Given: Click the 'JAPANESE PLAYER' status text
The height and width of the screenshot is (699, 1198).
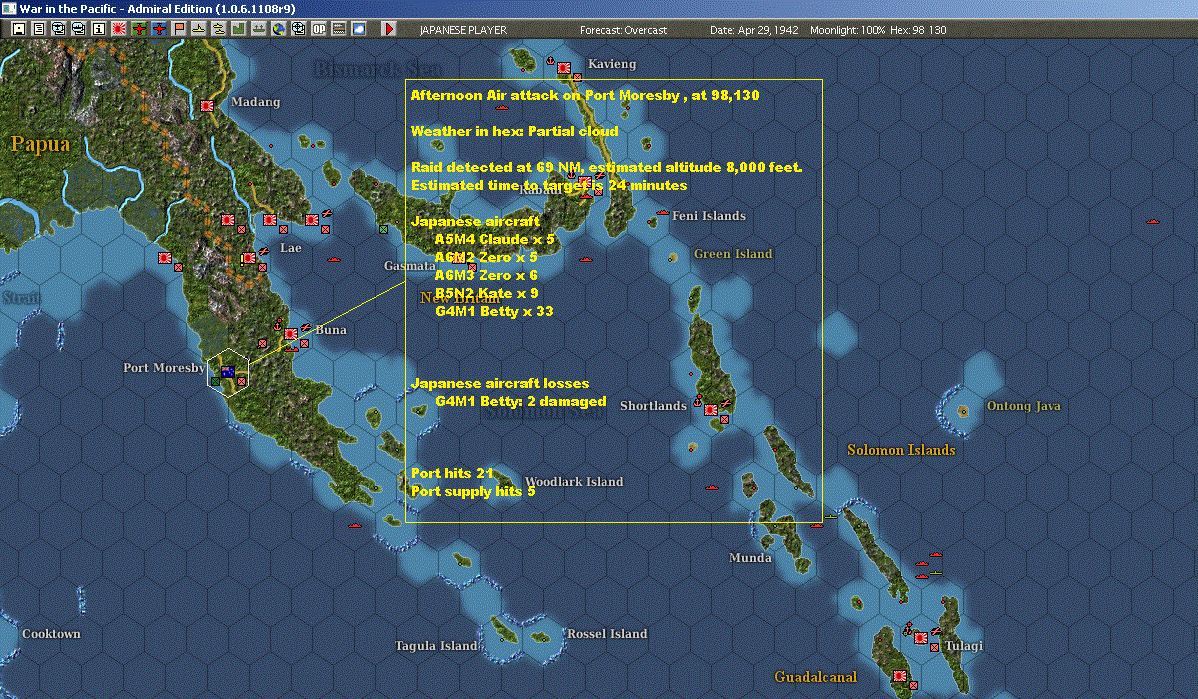Looking at the screenshot, I should (463, 30).
